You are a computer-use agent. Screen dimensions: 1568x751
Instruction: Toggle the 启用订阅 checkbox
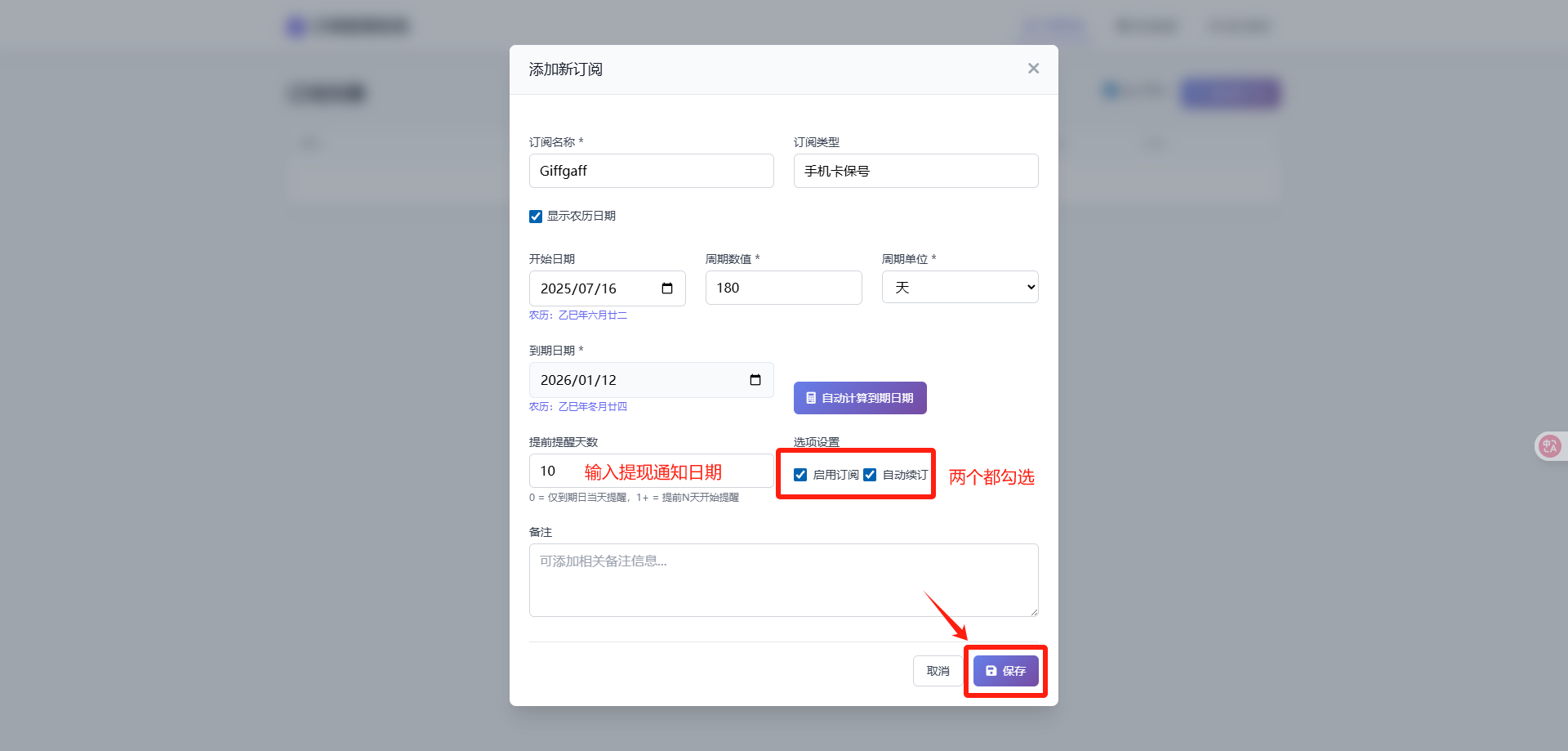click(x=800, y=475)
